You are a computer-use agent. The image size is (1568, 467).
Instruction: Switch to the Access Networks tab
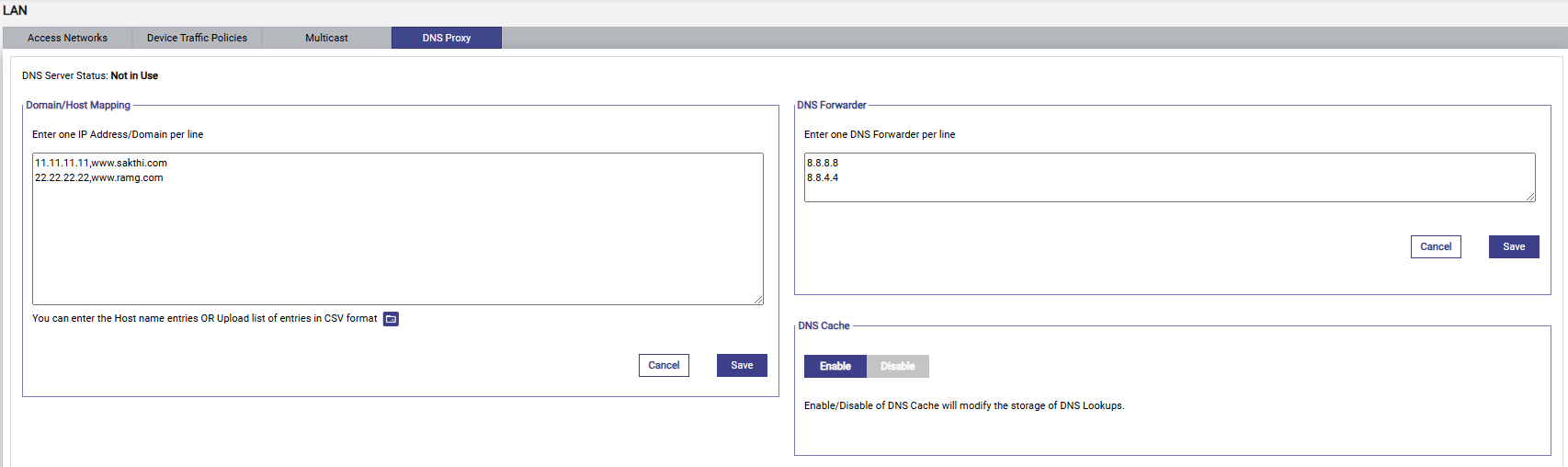[67, 38]
